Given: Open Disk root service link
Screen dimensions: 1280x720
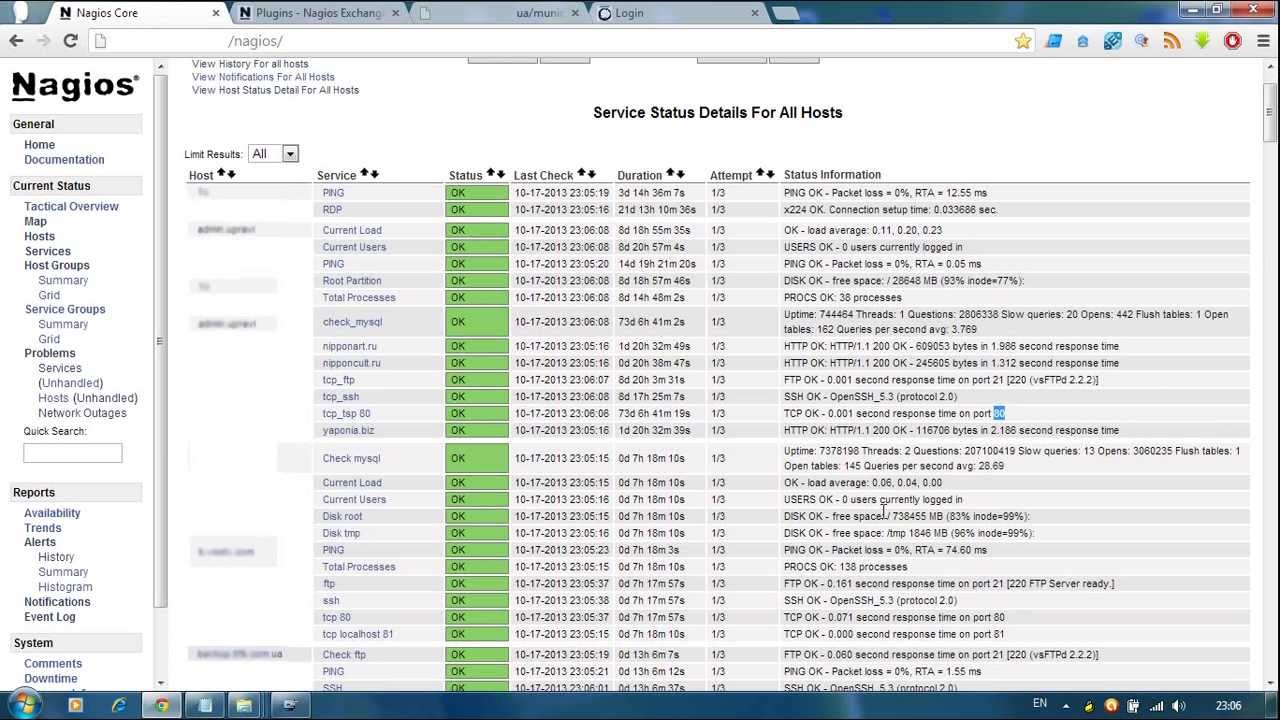Looking at the screenshot, I should [x=342, y=516].
